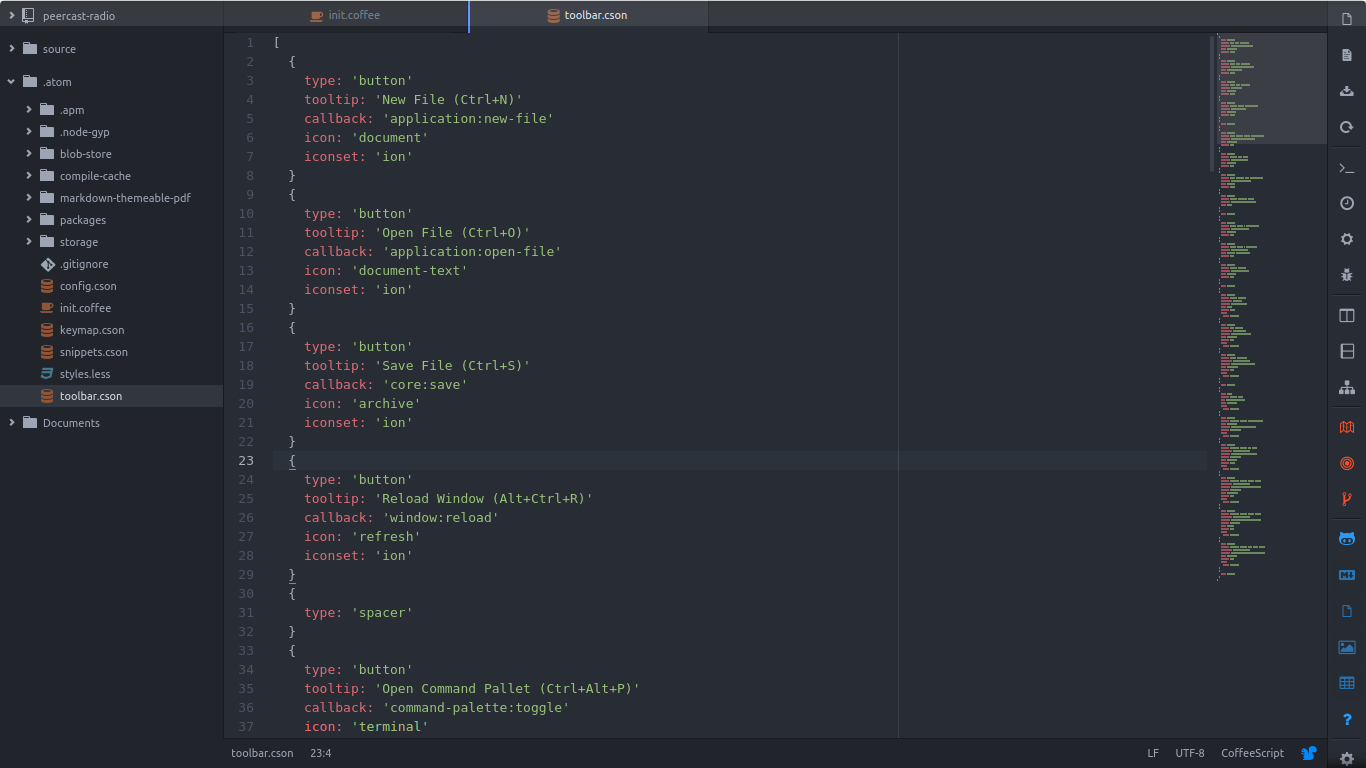Expand the .apm folder chevron

pos(29,110)
